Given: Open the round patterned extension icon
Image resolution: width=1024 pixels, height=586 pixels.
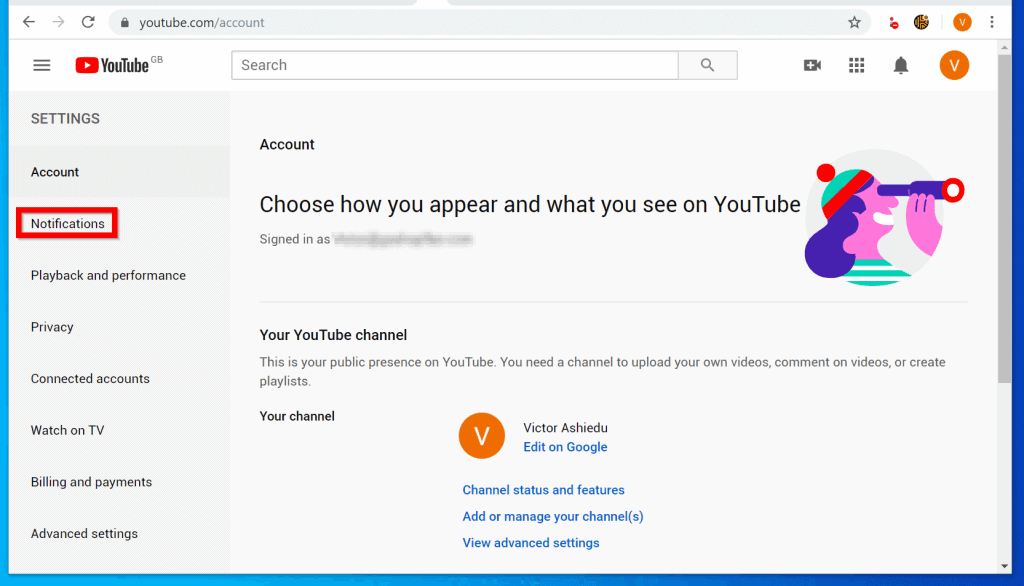Looking at the screenshot, I should click(921, 22).
